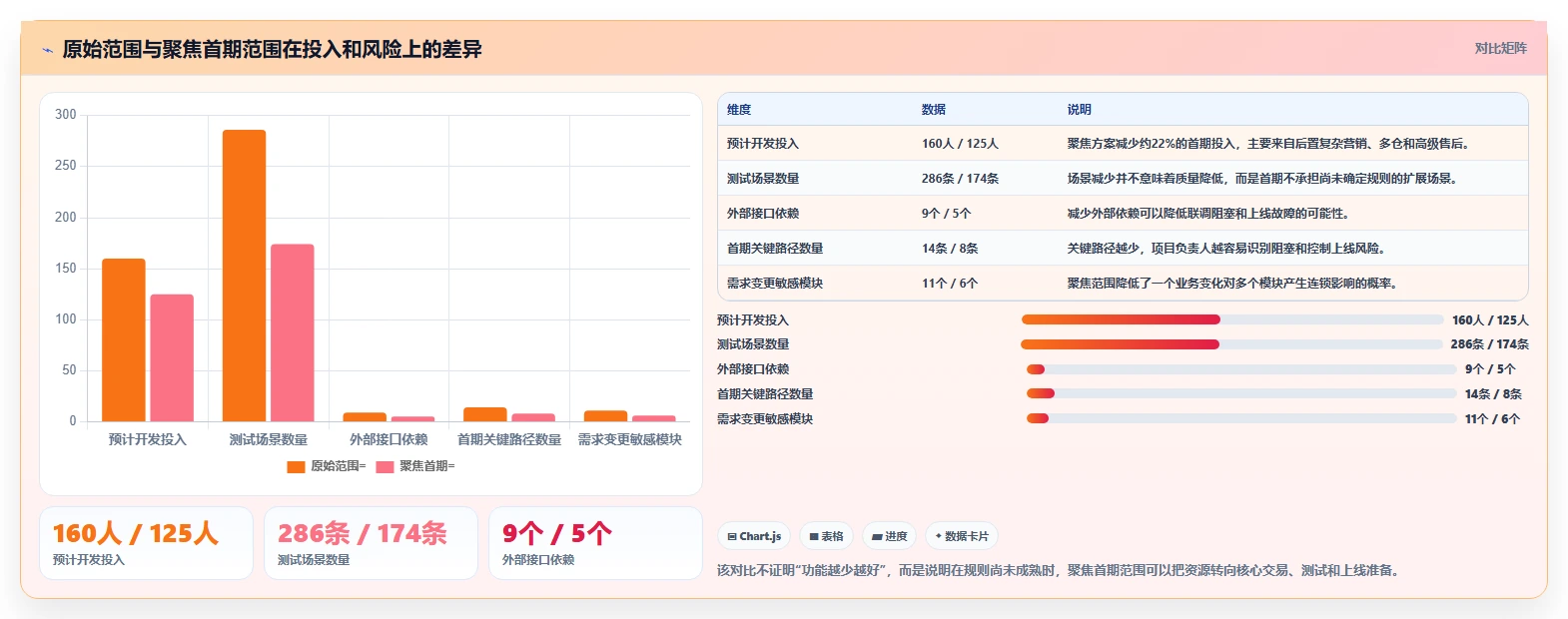
Task: Click the 说明 table column header
Action: (1080, 110)
